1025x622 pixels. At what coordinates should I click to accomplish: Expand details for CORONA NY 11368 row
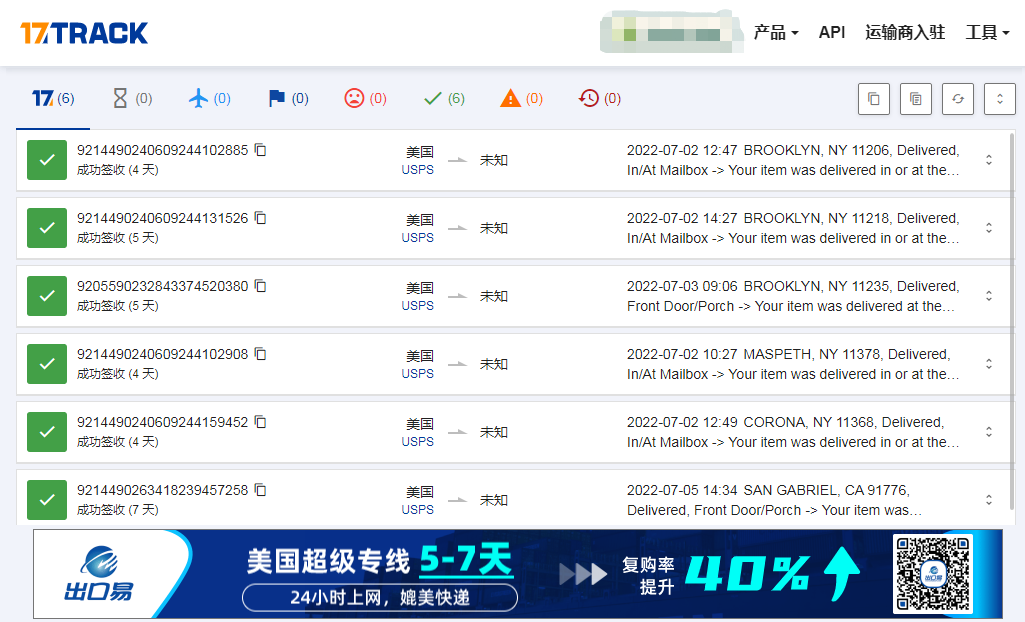[989, 432]
